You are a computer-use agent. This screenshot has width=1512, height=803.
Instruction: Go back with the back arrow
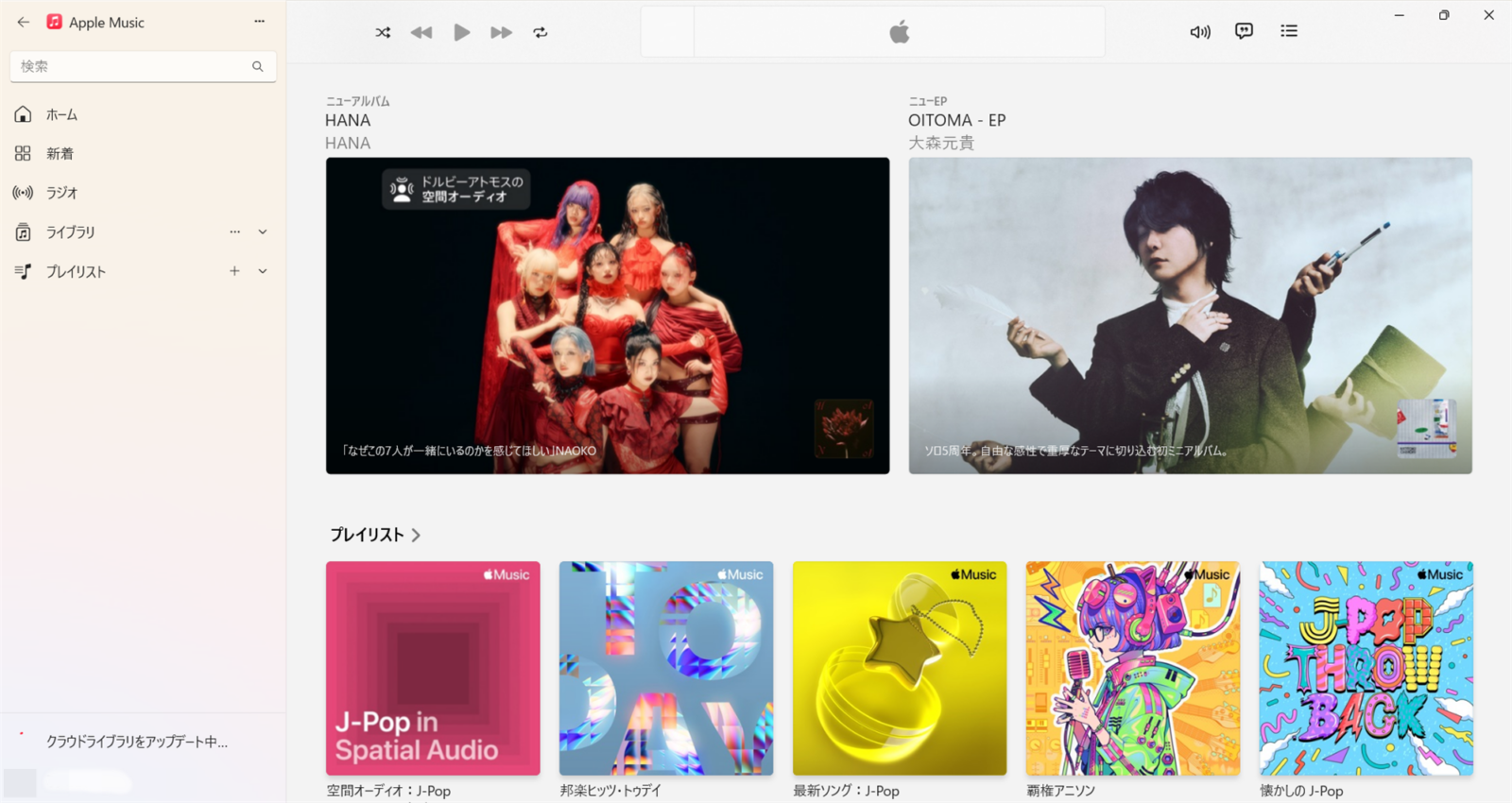pos(24,22)
